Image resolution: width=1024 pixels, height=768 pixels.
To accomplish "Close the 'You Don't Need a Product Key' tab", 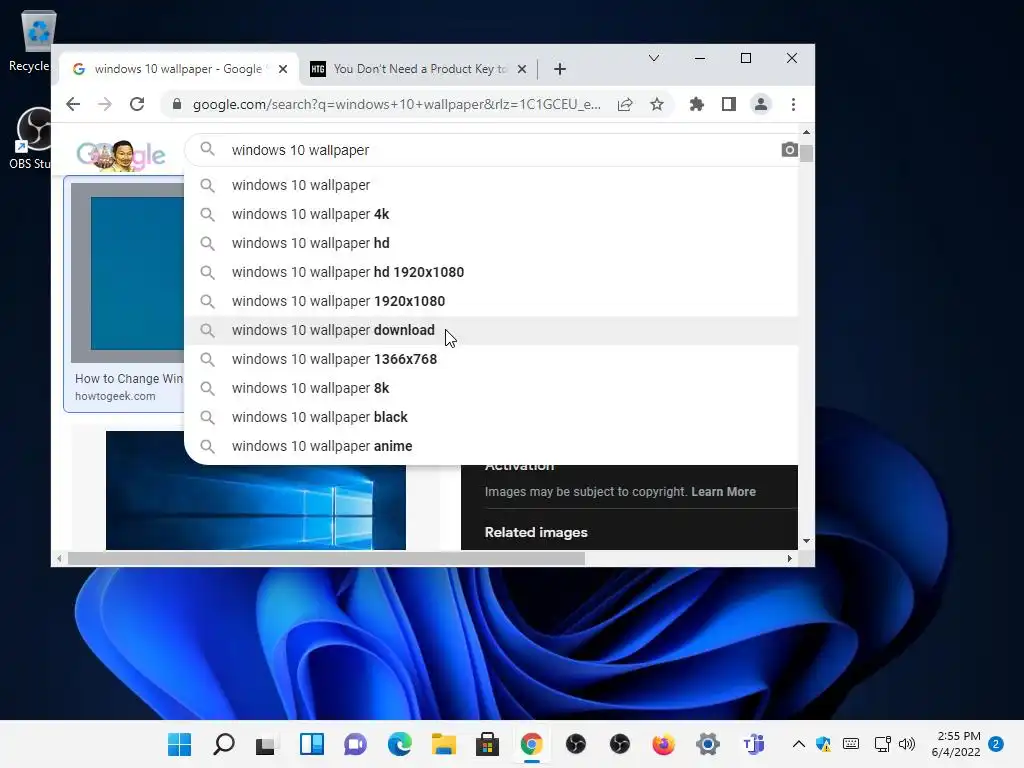I will coord(522,69).
